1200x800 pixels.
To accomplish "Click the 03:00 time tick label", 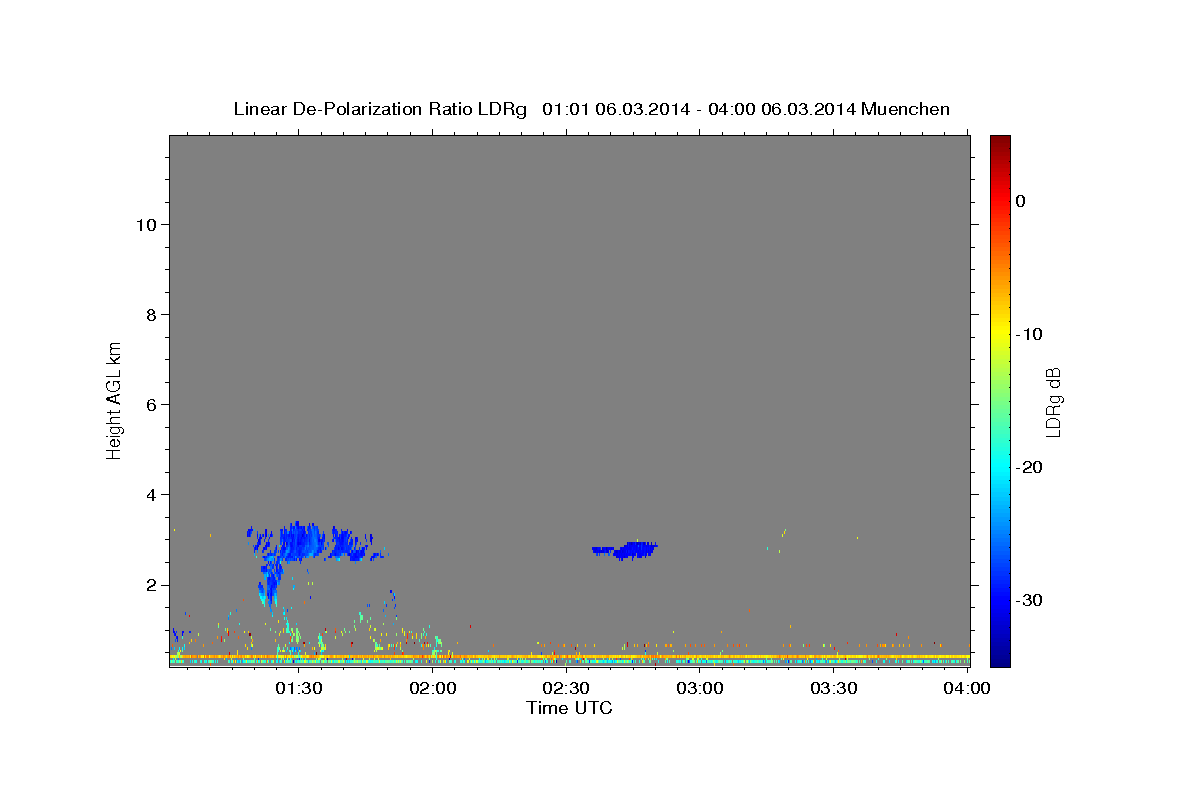I will pos(700,688).
